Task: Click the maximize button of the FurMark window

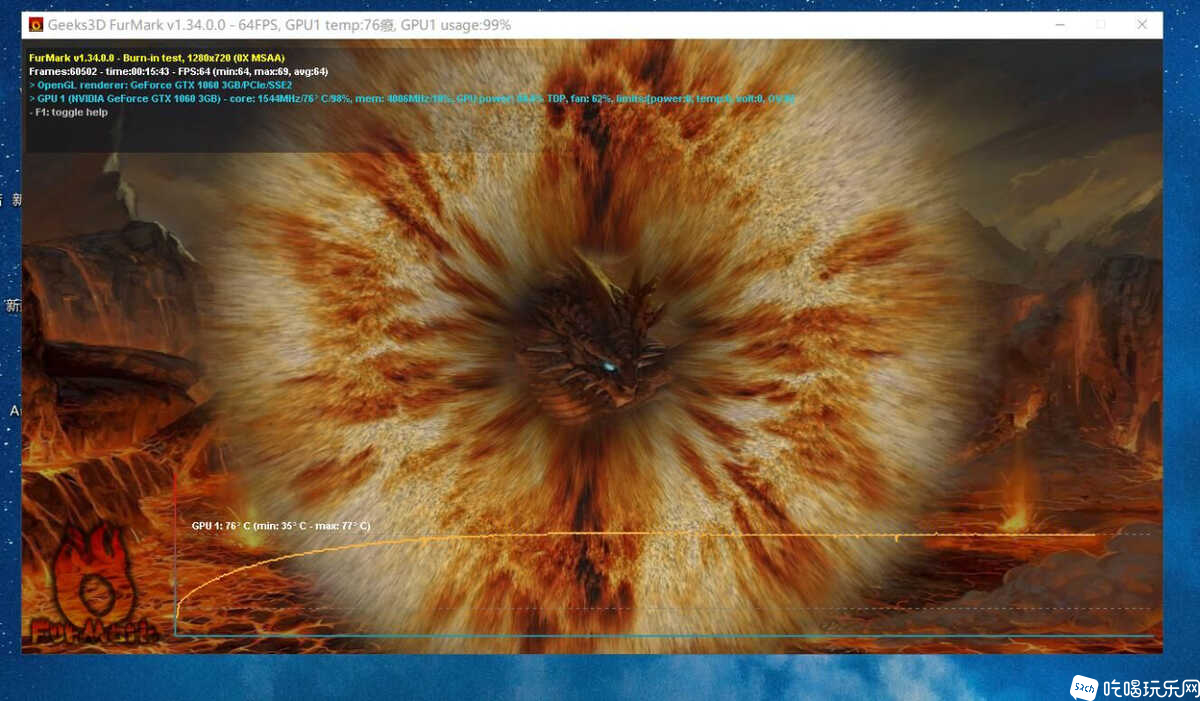Action: point(1101,24)
